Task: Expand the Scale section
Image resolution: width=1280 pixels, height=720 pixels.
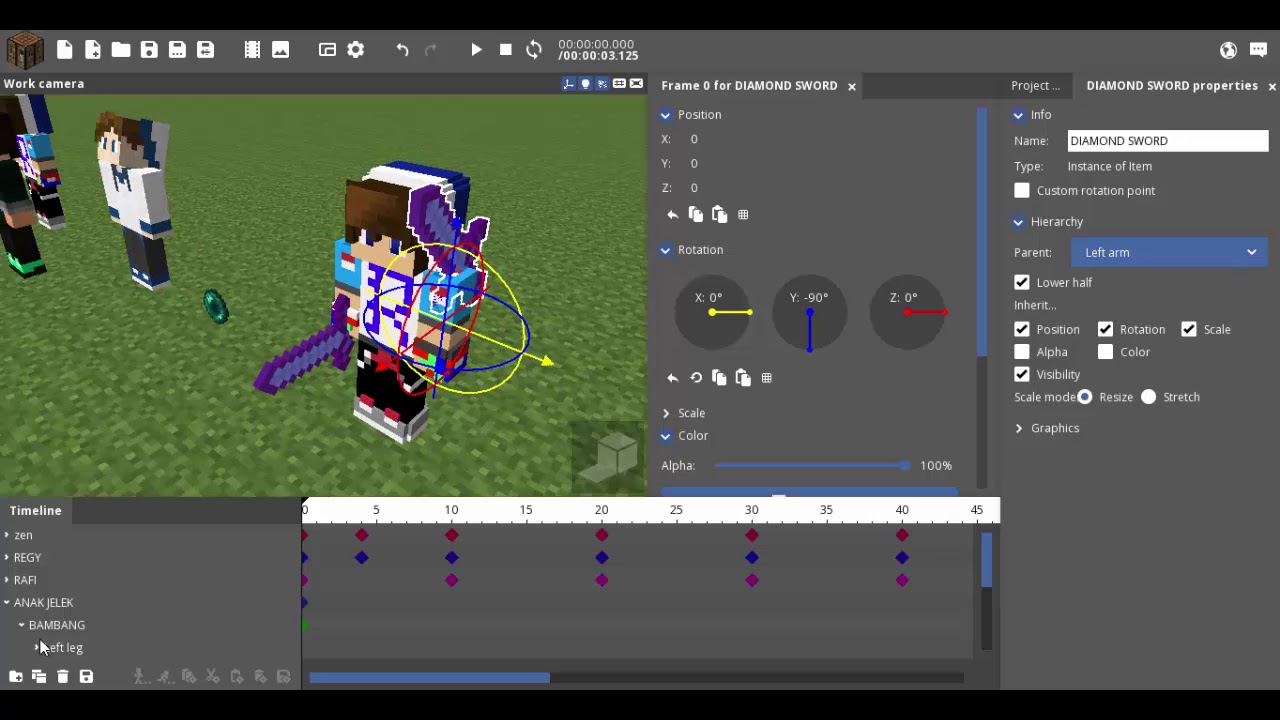Action: tap(666, 413)
